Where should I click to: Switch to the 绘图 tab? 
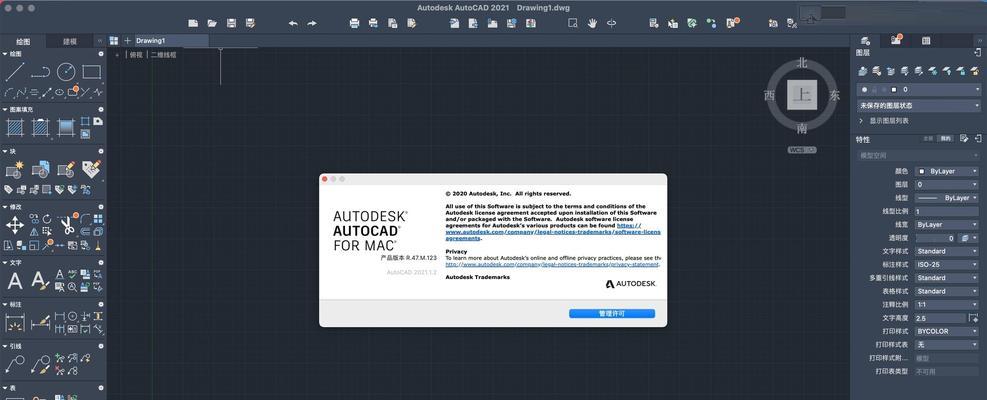coord(23,41)
